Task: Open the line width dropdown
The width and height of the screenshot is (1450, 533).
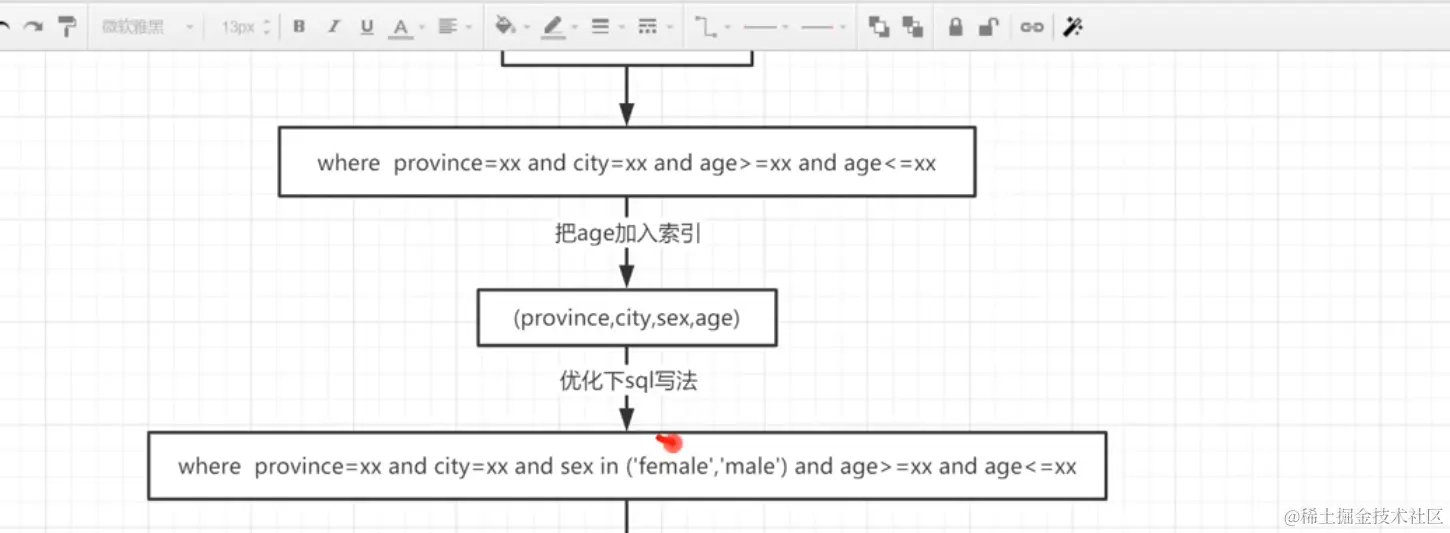Action: pos(606,27)
